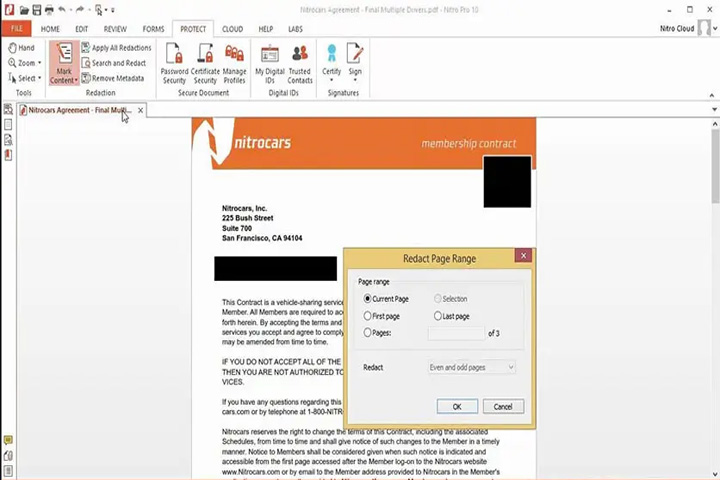Click Apply All Redactions
Viewport: 720px width, 480px height.
coord(116,48)
